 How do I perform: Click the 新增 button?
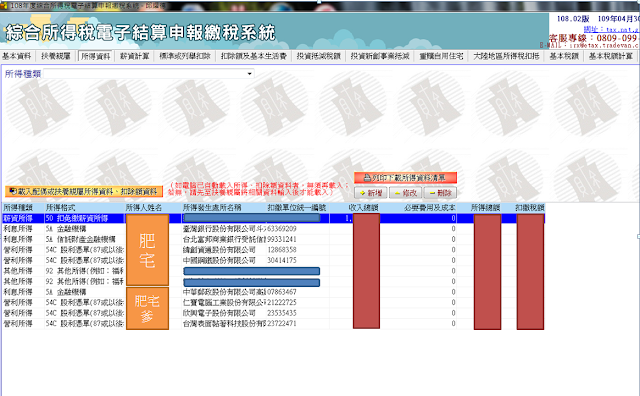[x=371, y=193]
